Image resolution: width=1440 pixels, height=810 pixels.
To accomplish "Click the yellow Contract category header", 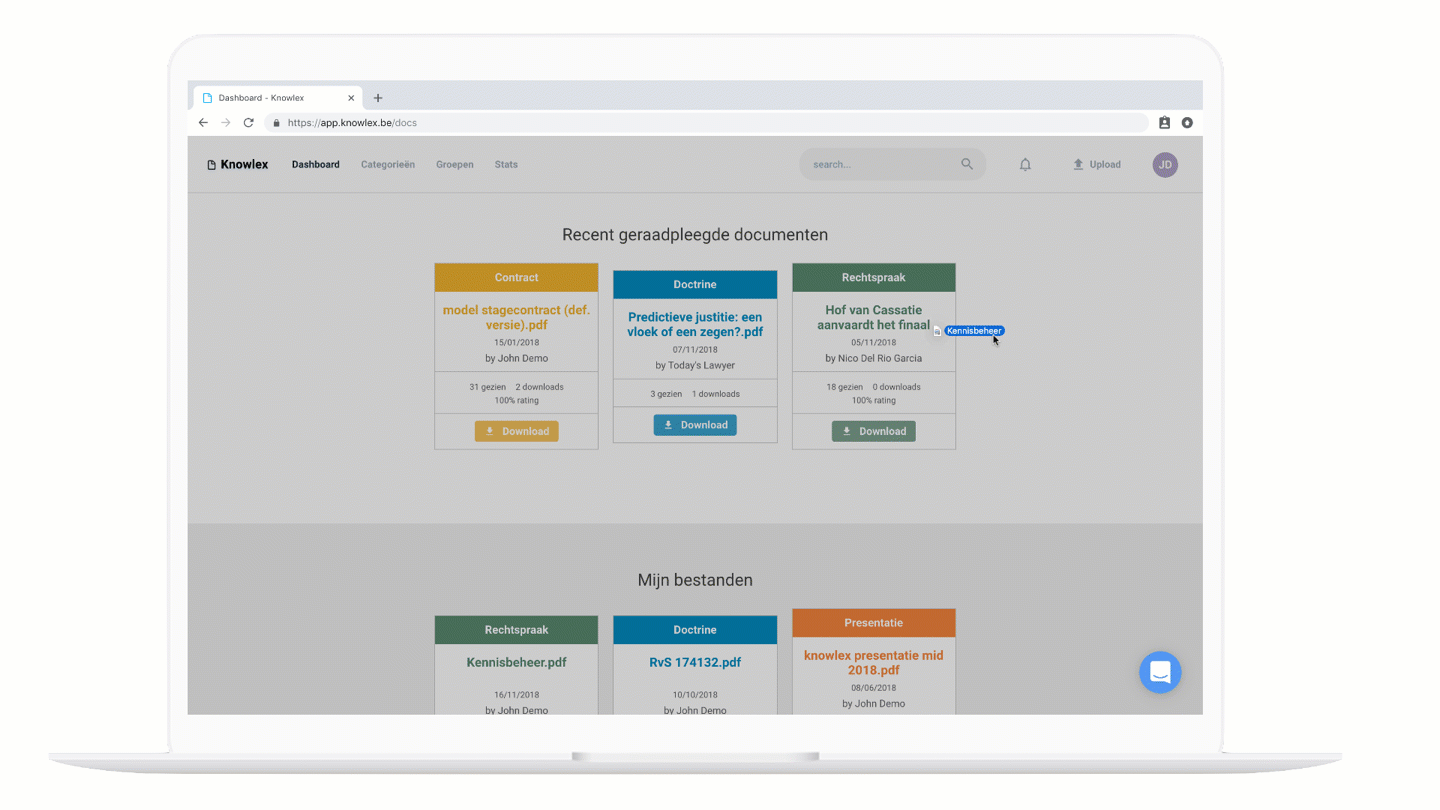I will coord(517,277).
